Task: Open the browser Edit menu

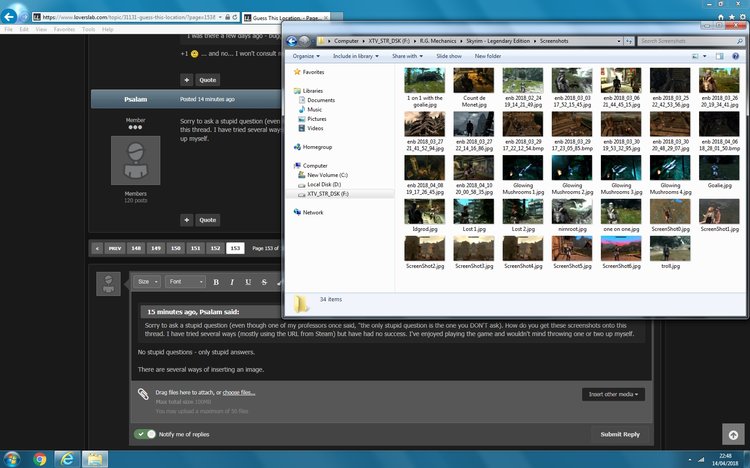Action: (x=24, y=30)
